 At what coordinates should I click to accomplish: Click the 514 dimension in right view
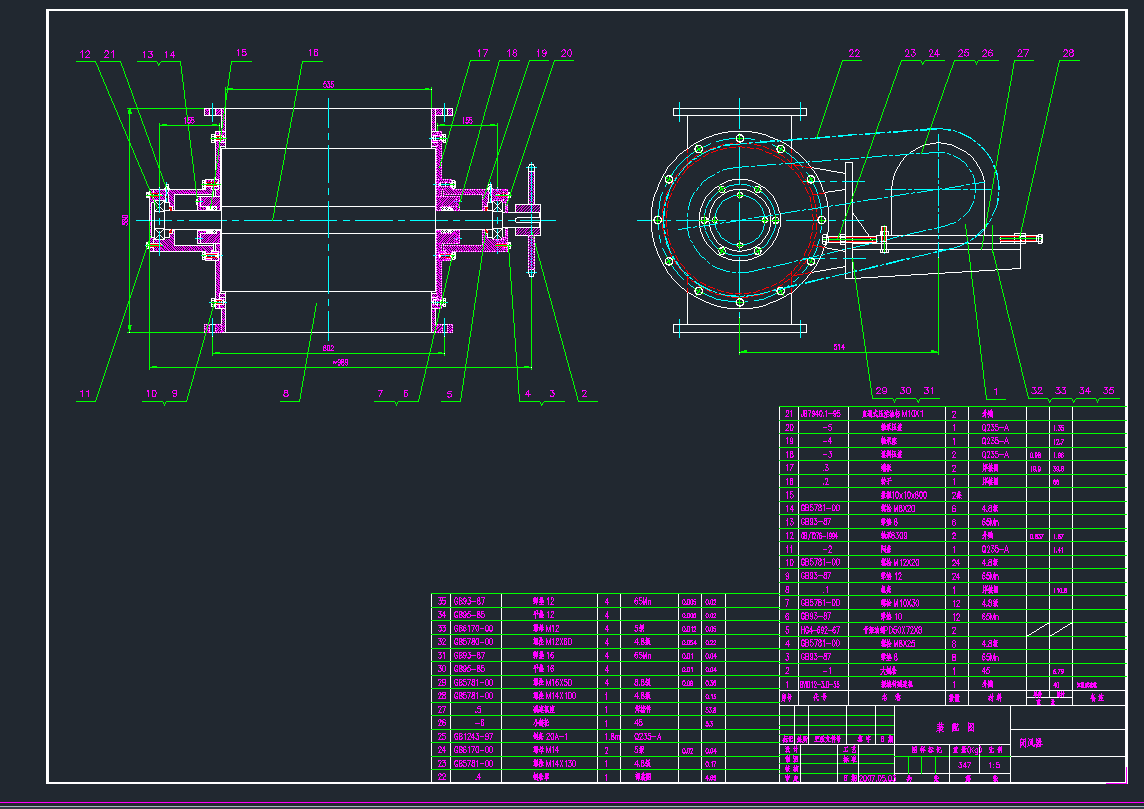pos(838,347)
